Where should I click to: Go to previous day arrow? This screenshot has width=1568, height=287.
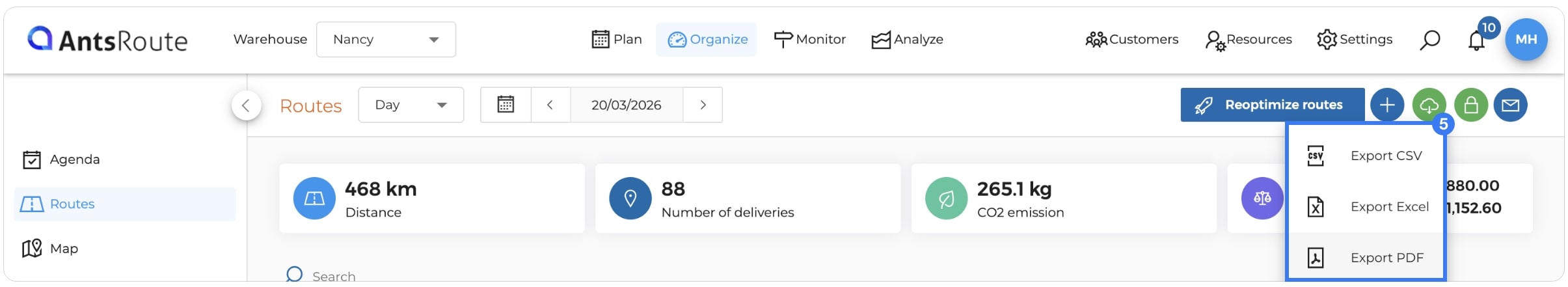[x=550, y=105]
